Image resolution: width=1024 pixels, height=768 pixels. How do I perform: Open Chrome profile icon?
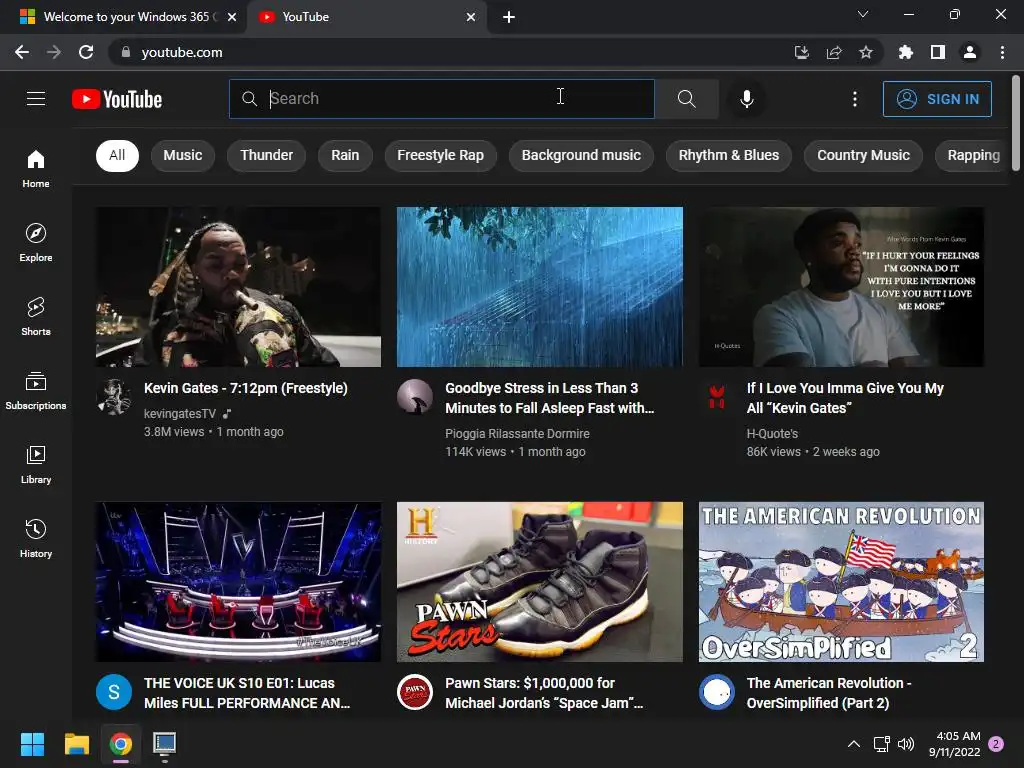coord(970,52)
